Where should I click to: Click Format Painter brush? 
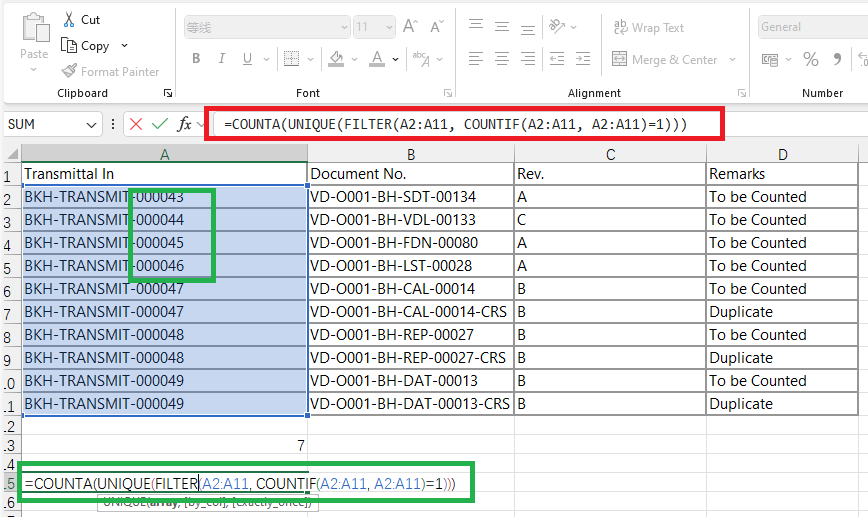[110, 71]
